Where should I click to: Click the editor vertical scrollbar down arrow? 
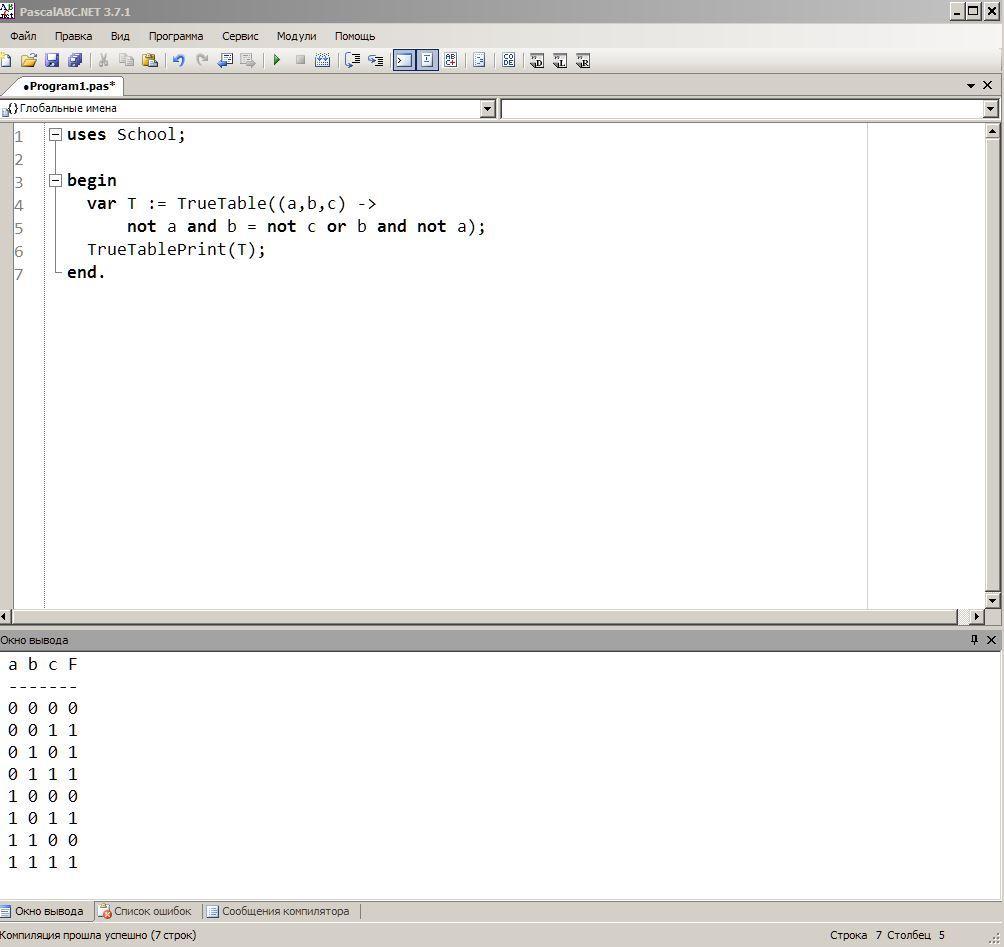click(x=992, y=600)
